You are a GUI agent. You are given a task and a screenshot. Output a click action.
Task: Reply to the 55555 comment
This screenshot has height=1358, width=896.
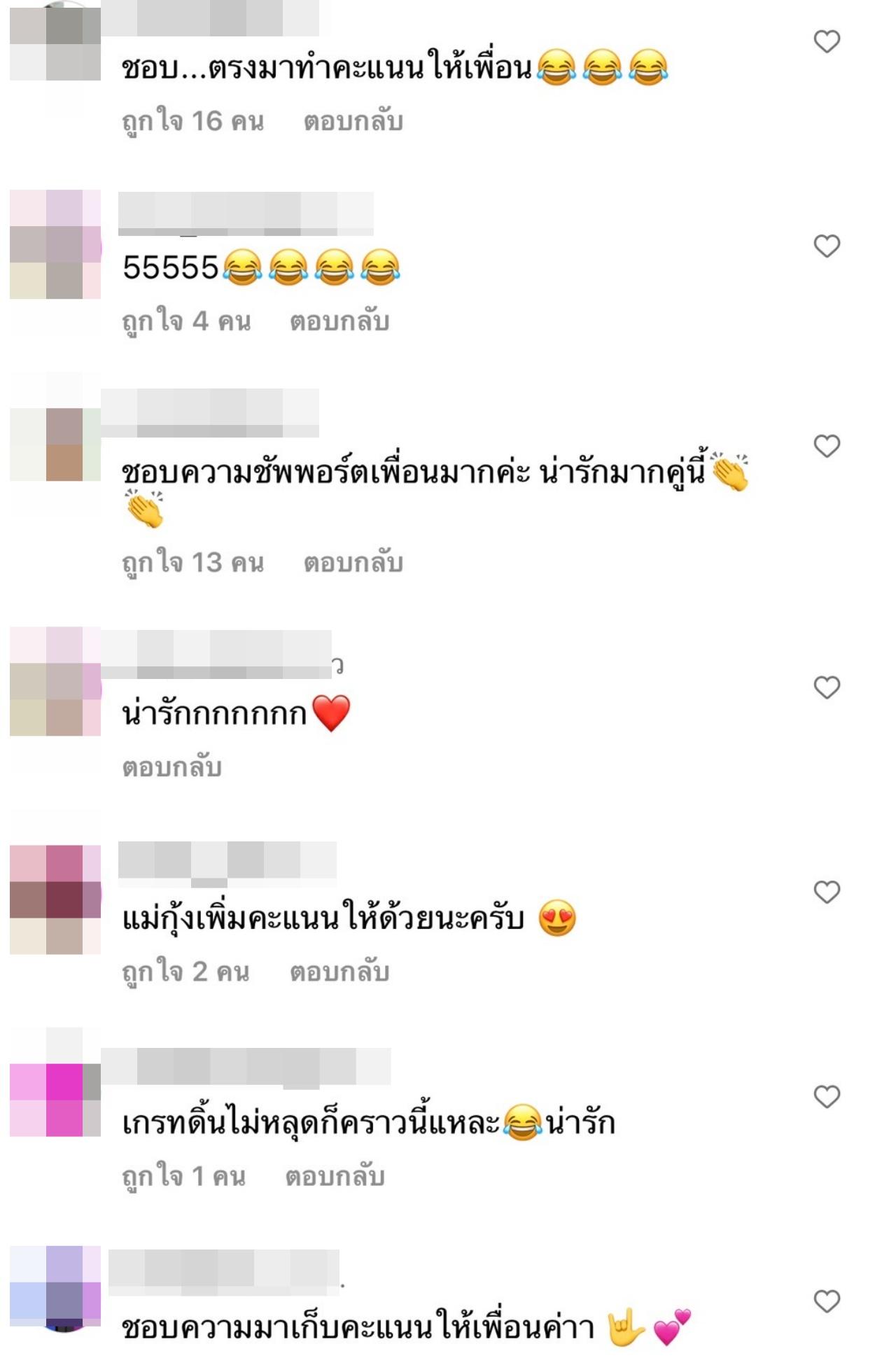point(339,322)
